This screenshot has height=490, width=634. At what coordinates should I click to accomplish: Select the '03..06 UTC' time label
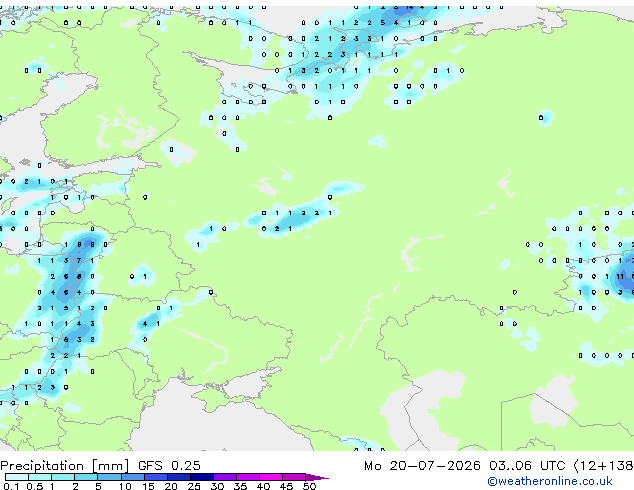coord(527,466)
